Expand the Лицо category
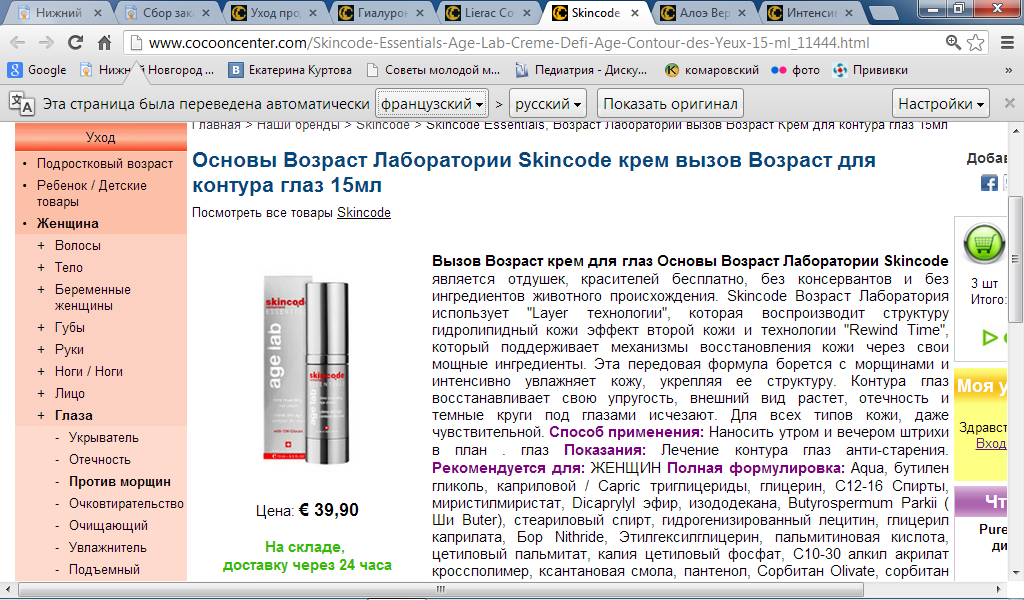This screenshot has width=1024, height=600. [70, 394]
